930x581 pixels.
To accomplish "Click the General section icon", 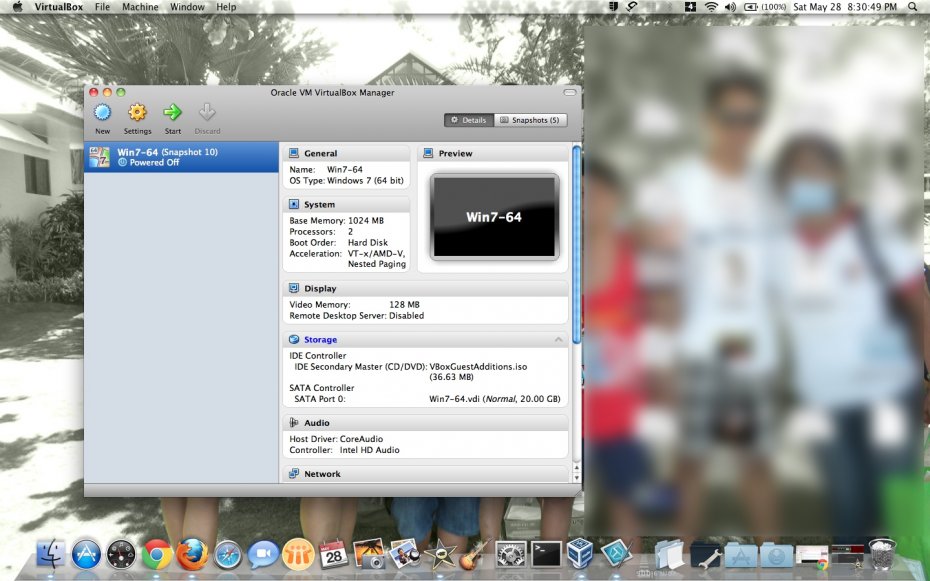I will [294, 153].
